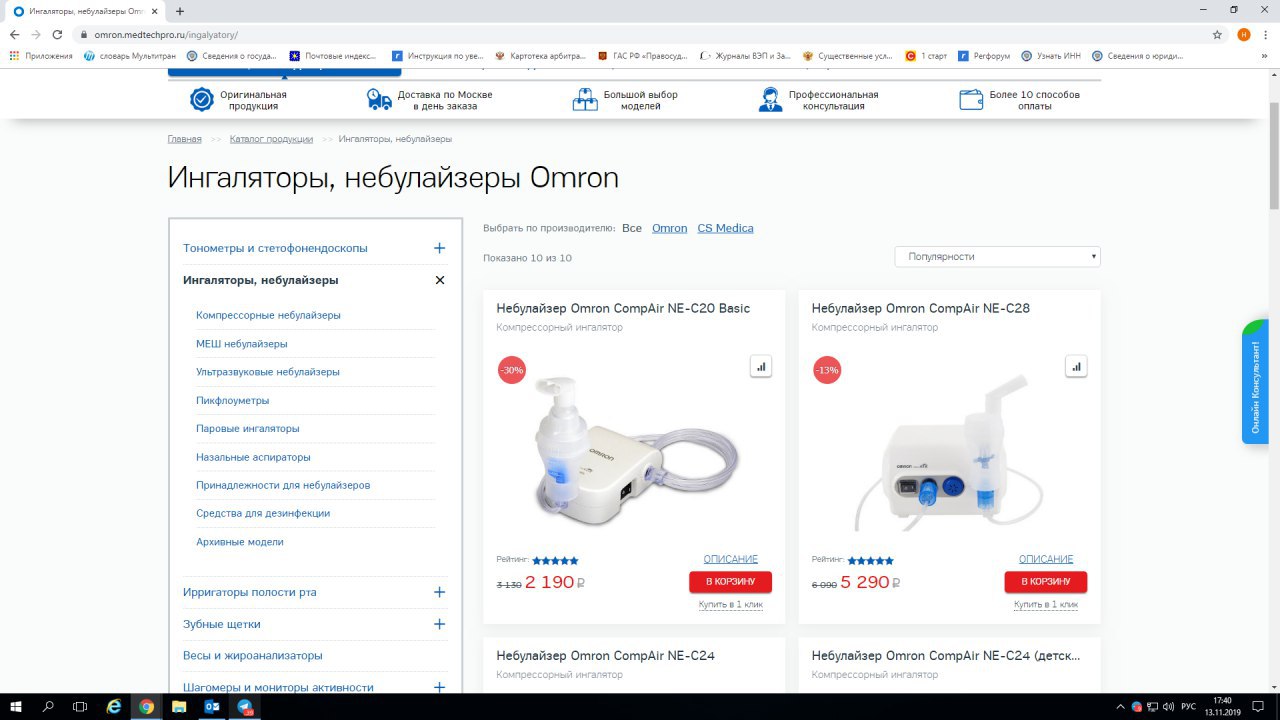Expand Зубные щетки category
Viewport: 1280px width, 720px height.
click(439, 624)
